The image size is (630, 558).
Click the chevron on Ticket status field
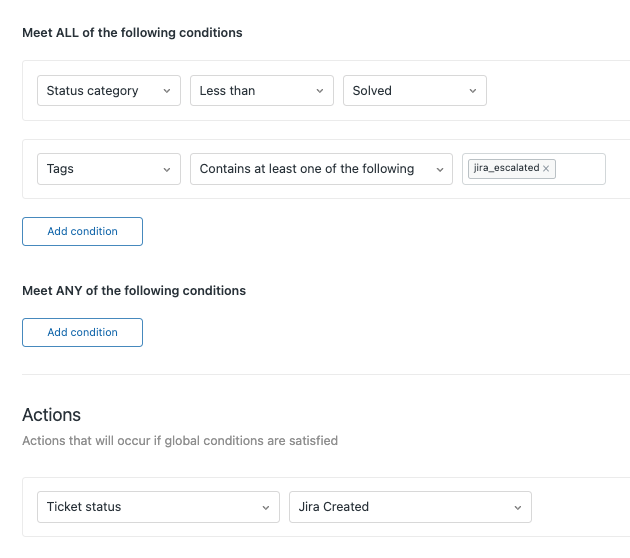[265, 508]
